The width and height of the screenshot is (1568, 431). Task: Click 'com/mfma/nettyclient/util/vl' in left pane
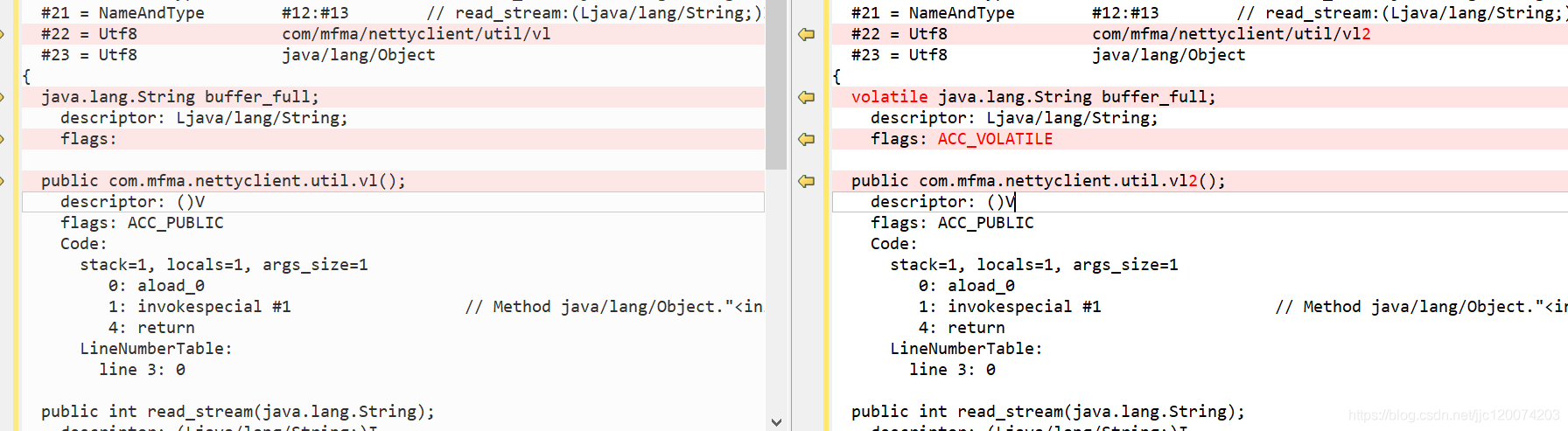coord(416,34)
